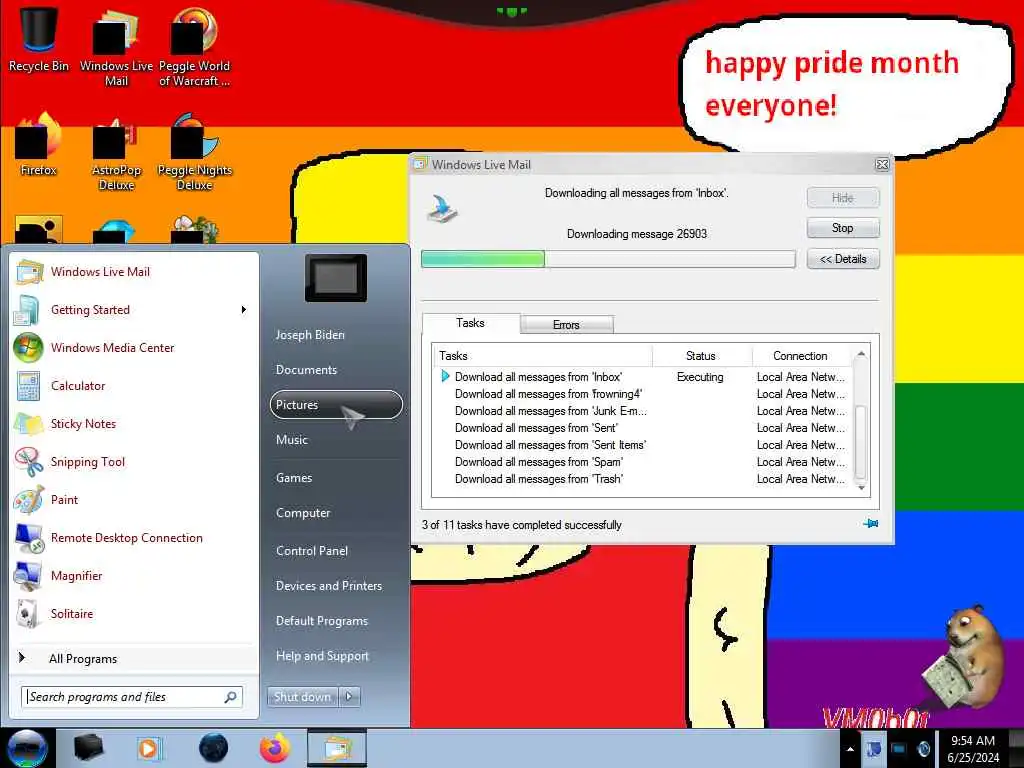The width and height of the screenshot is (1024, 768).
Task: Collapse dialog with << Details button
Action: [x=843, y=259]
